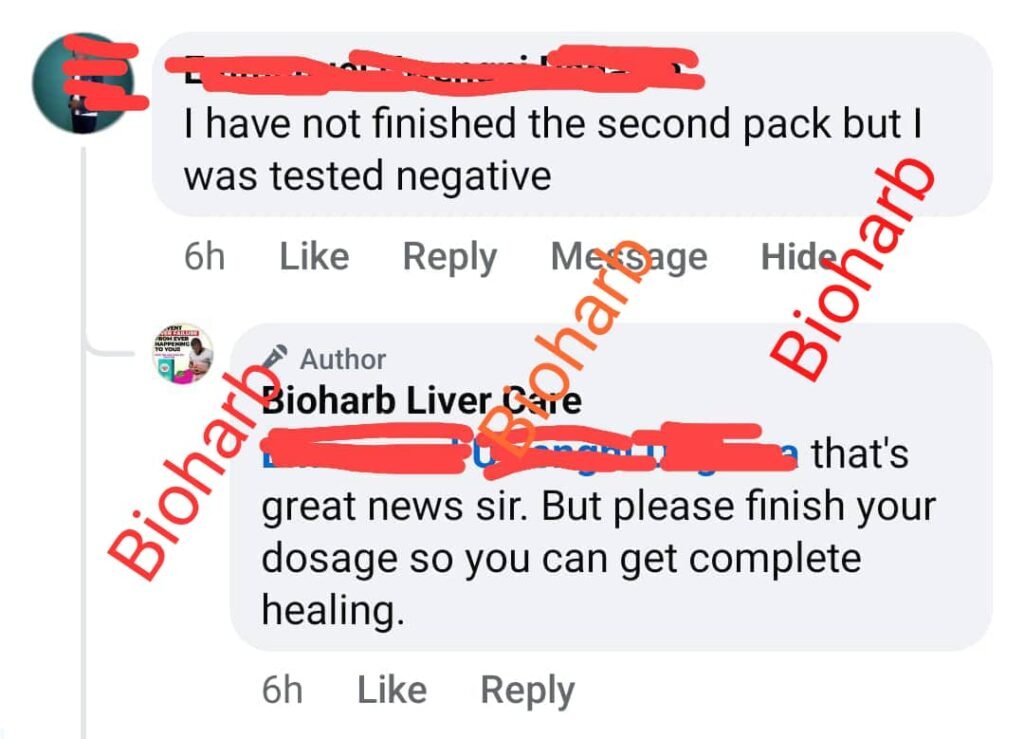Select the 'finish your dosage' reply bubble

611,487
